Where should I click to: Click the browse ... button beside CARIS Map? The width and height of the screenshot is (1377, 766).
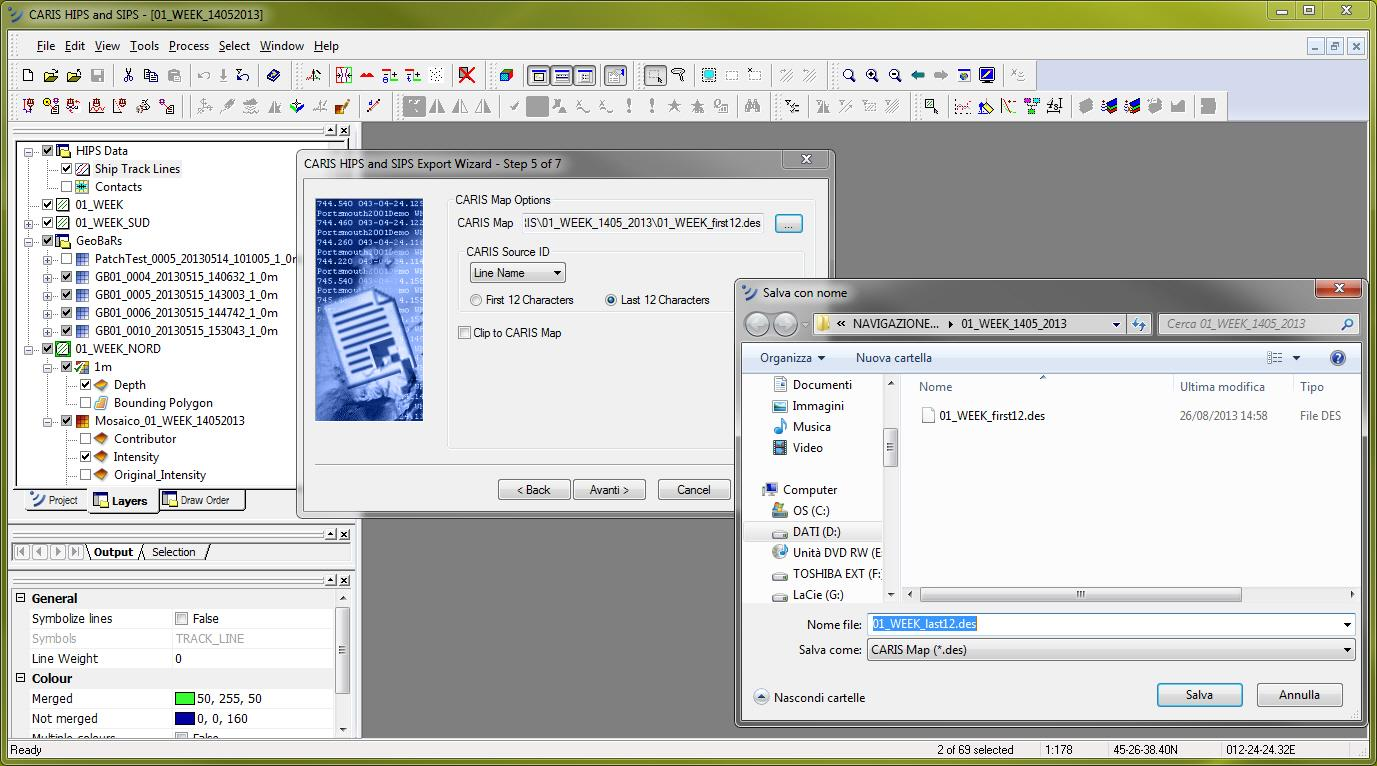788,224
